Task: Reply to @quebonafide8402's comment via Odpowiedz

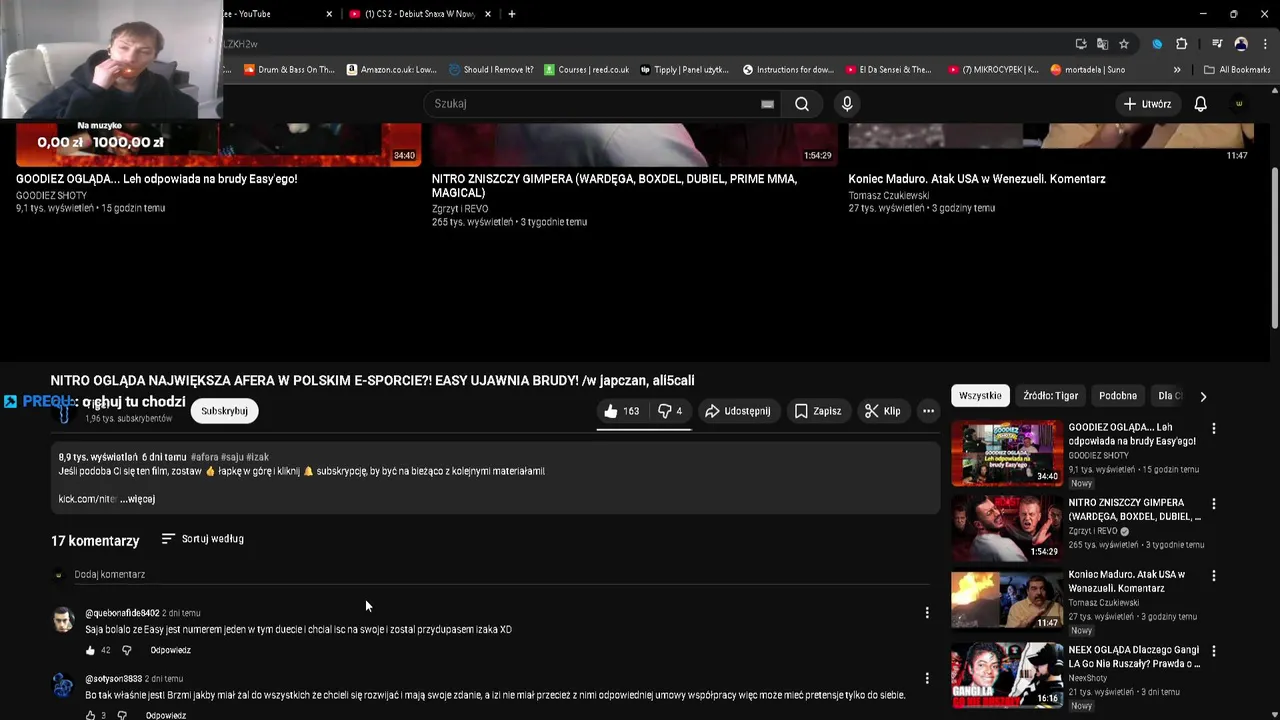Action: tap(170, 651)
